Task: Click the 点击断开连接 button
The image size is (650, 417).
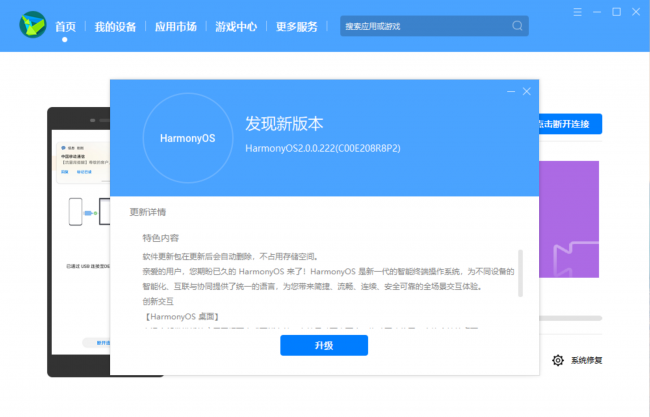Action: point(570,124)
